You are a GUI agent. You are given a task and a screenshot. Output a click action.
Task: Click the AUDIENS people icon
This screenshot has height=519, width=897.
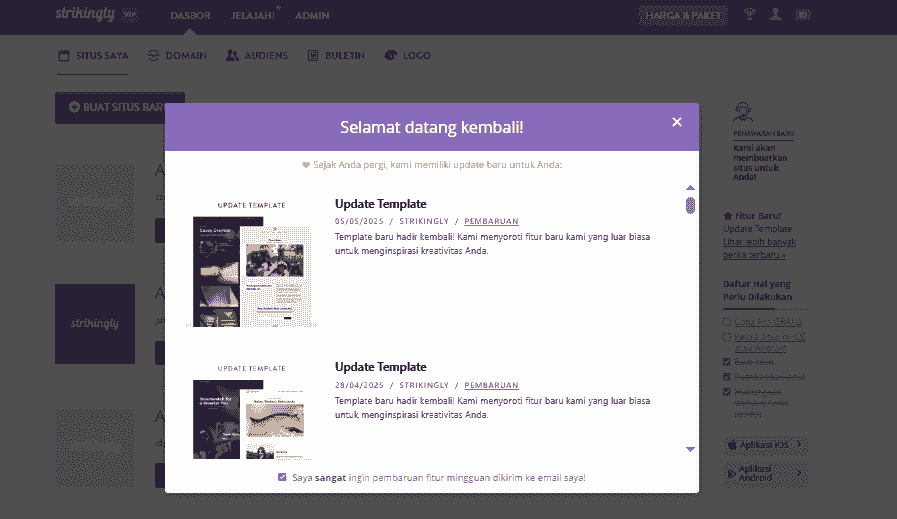[232, 56]
